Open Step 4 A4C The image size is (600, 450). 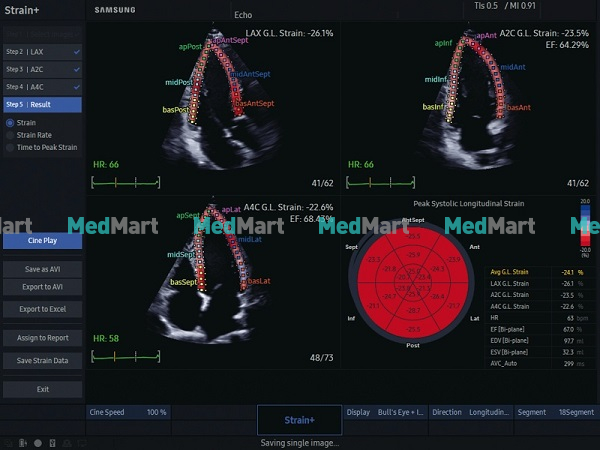(x=42, y=87)
